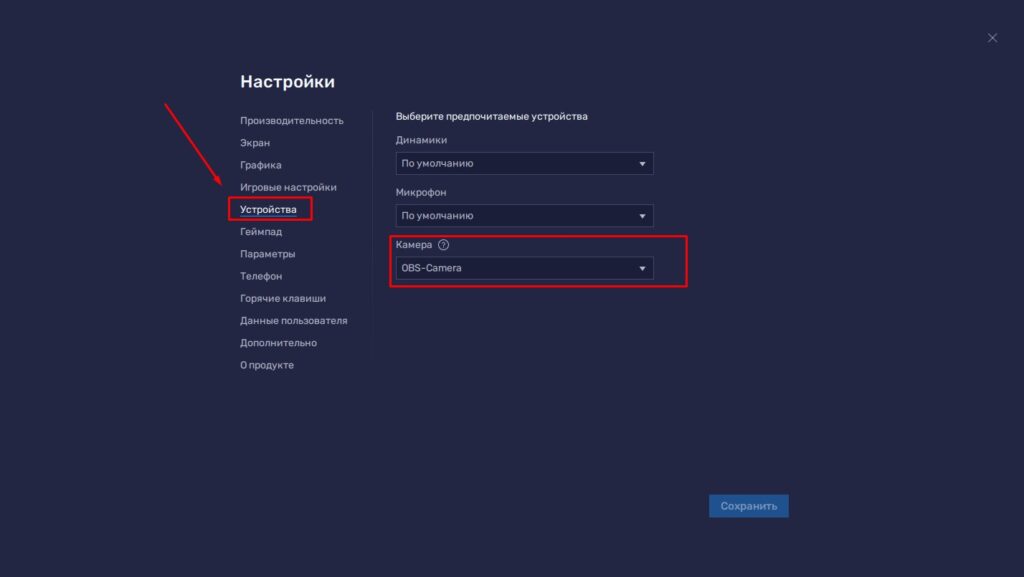Open the Камера OBS-Camera dropdown
Viewport: 1024px width, 577px height.
pyautogui.click(x=524, y=268)
